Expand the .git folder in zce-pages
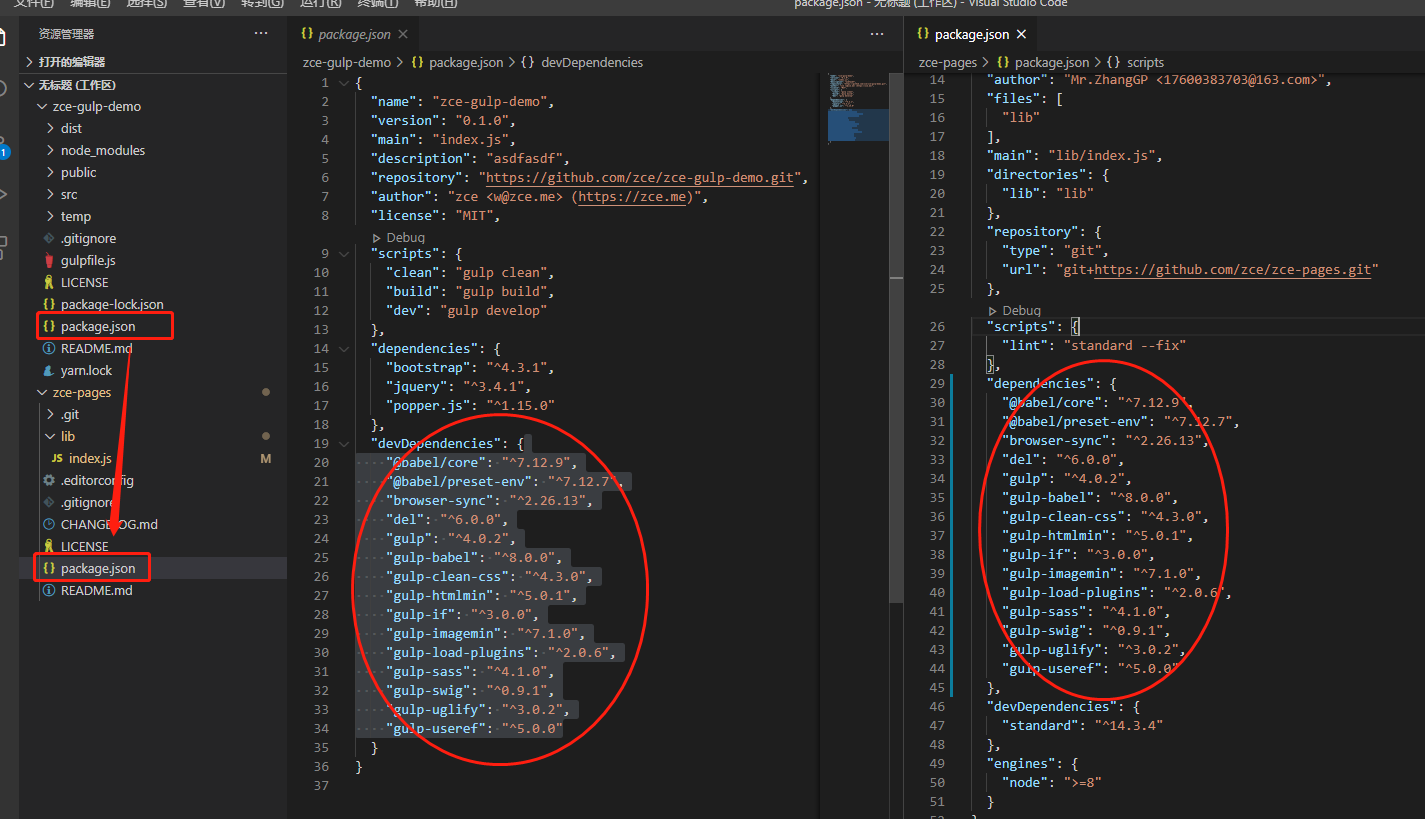This screenshot has width=1425, height=819. point(51,414)
